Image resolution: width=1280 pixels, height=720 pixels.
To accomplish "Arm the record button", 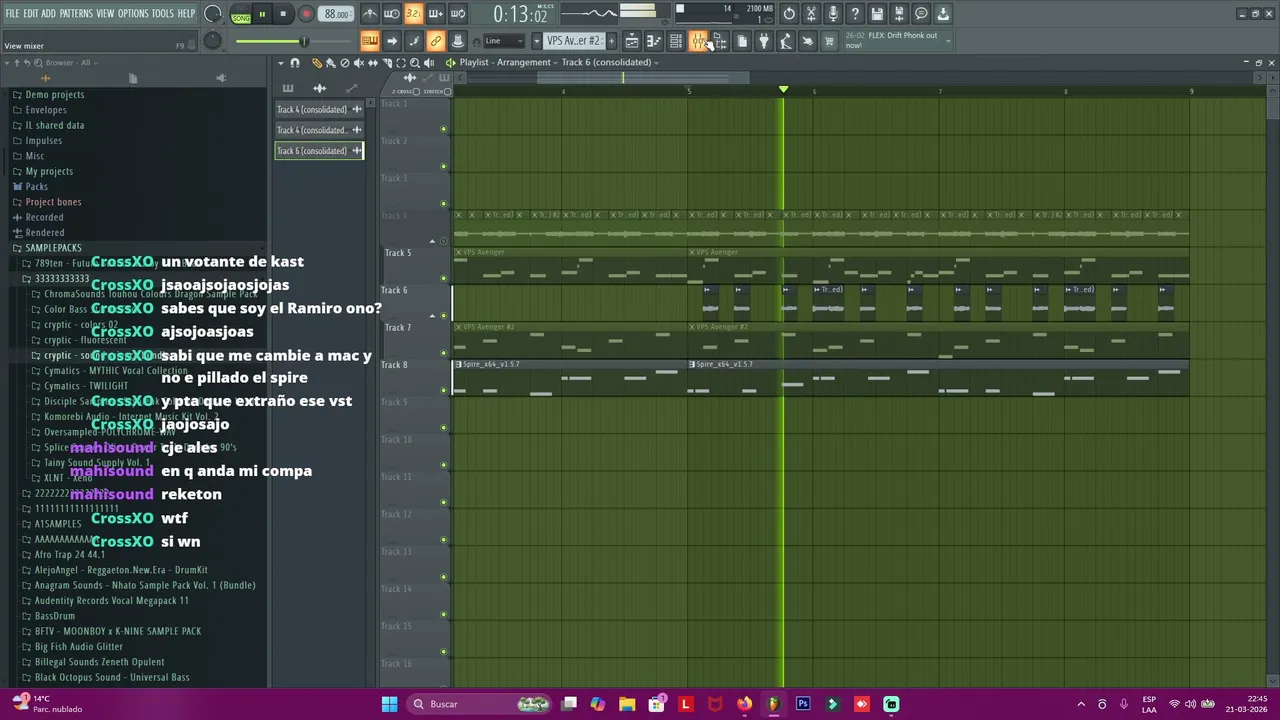I will click(306, 15).
